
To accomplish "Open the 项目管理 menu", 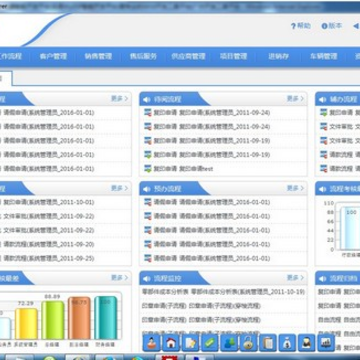I will point(233,56).
